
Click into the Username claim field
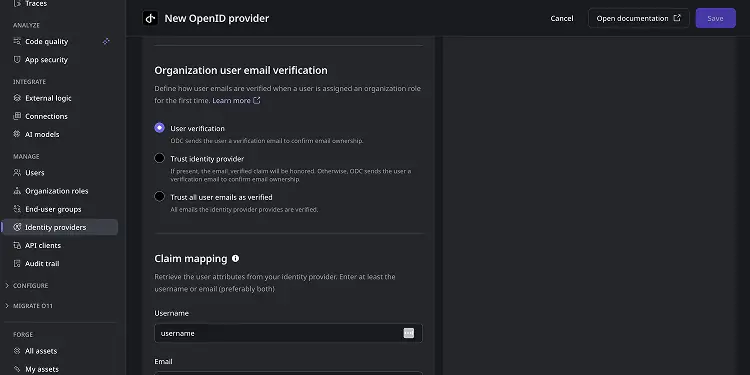click(x=288, y=333)
